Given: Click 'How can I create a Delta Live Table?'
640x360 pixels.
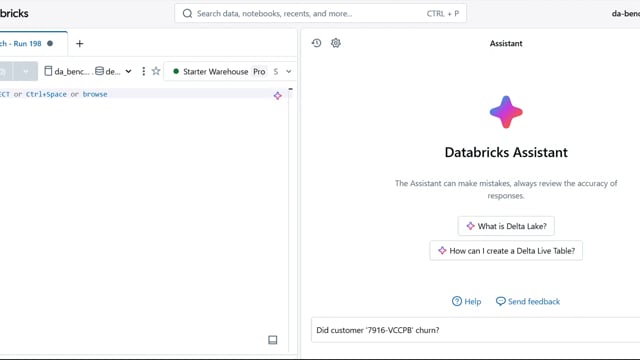Looking at the screenshot, I should click(506, 251).
